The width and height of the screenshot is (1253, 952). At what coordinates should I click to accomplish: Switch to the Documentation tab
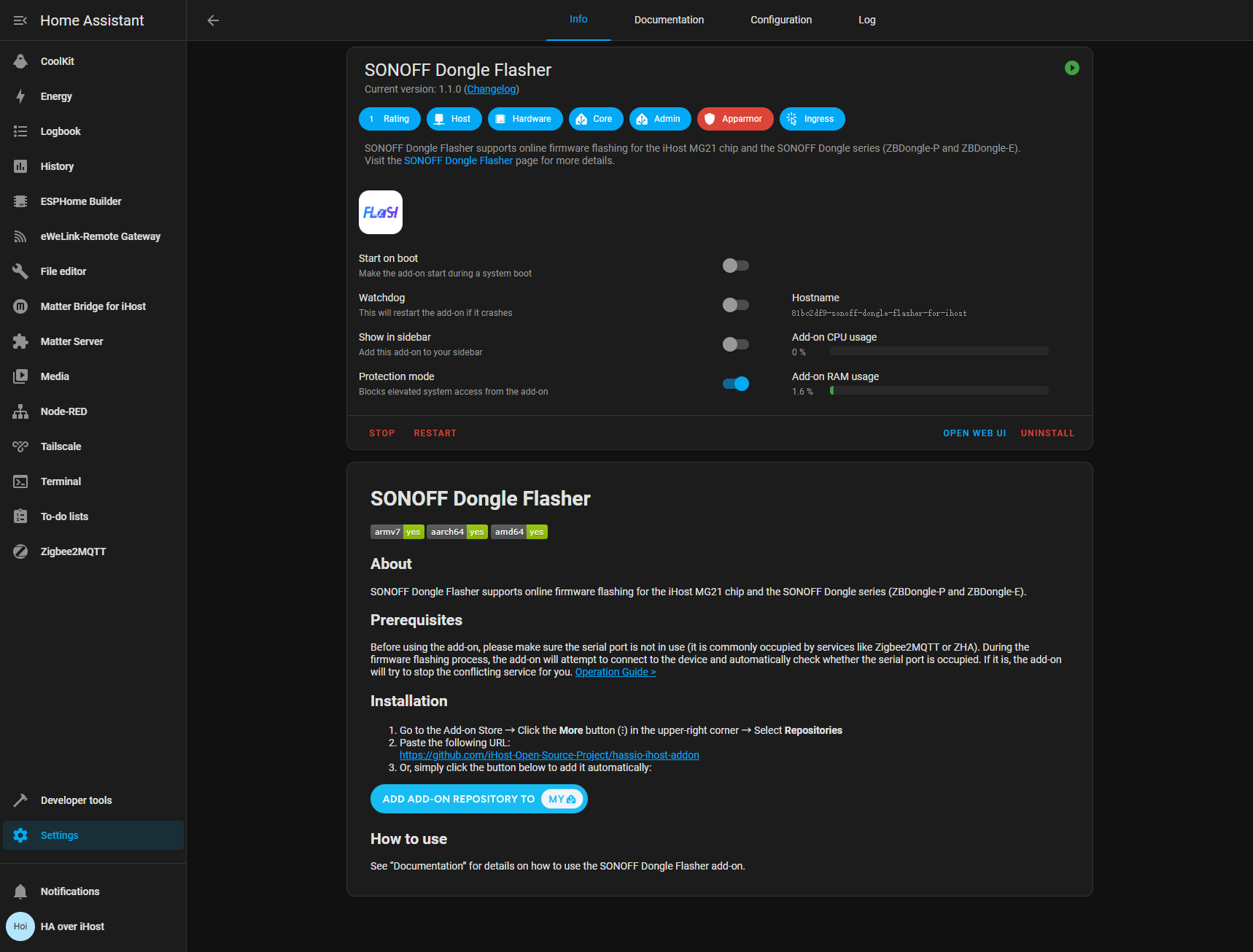click(669, 20)
